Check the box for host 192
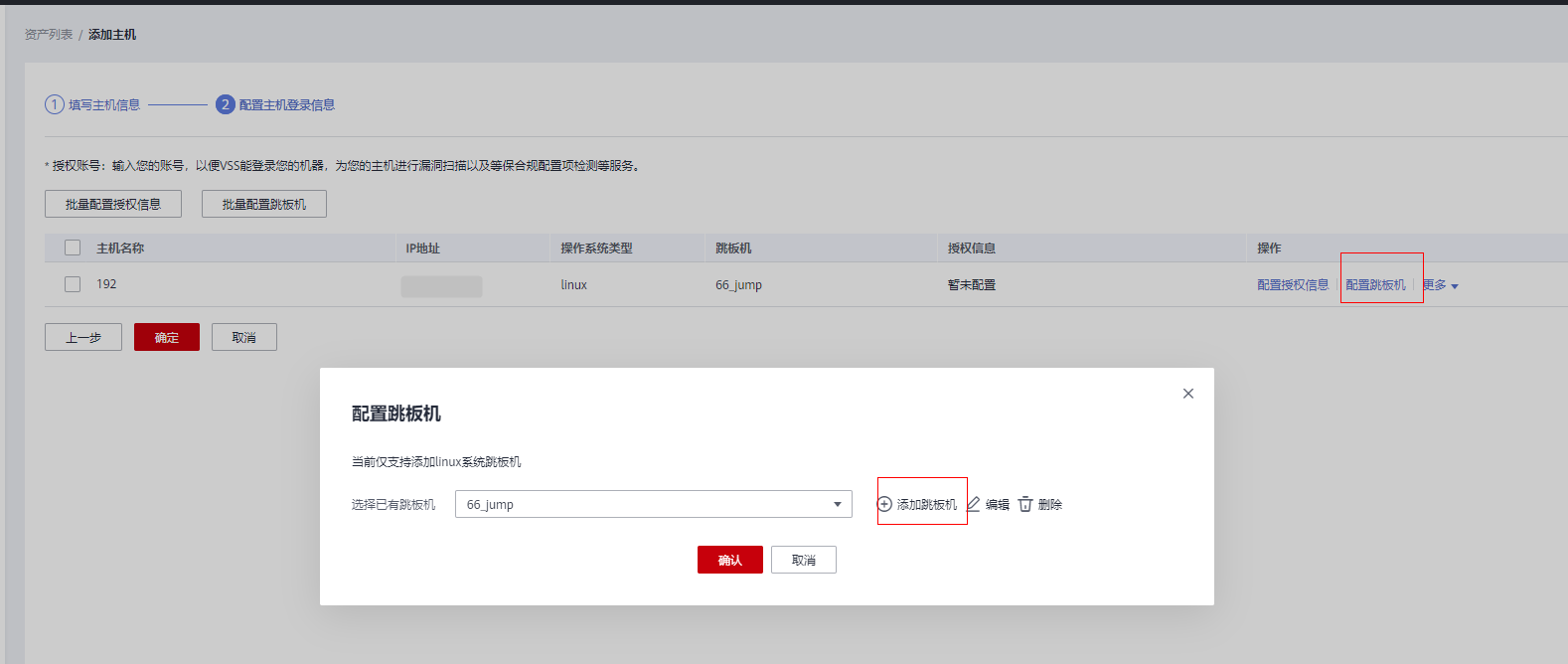1568x664 pixels. pyautogui.click(x=73, y=284)
